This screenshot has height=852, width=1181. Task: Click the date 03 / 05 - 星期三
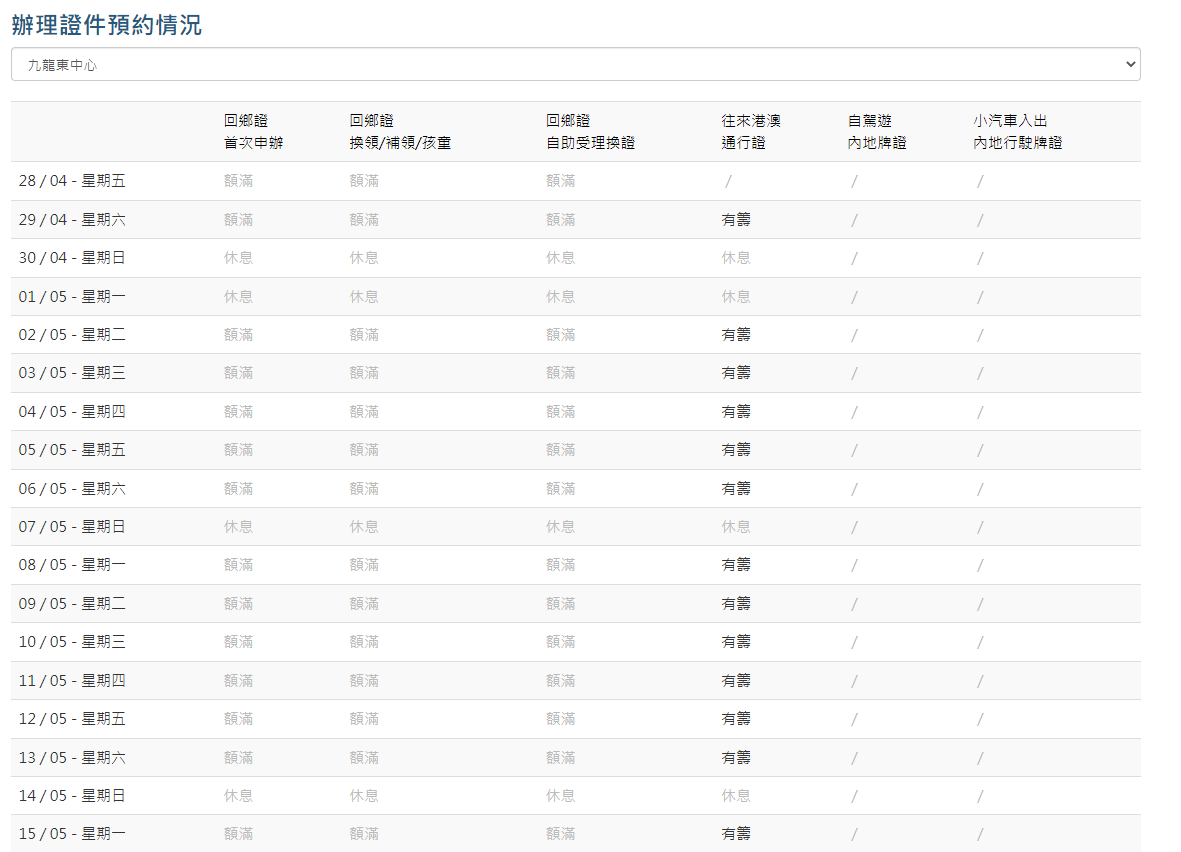click(72, 373)
